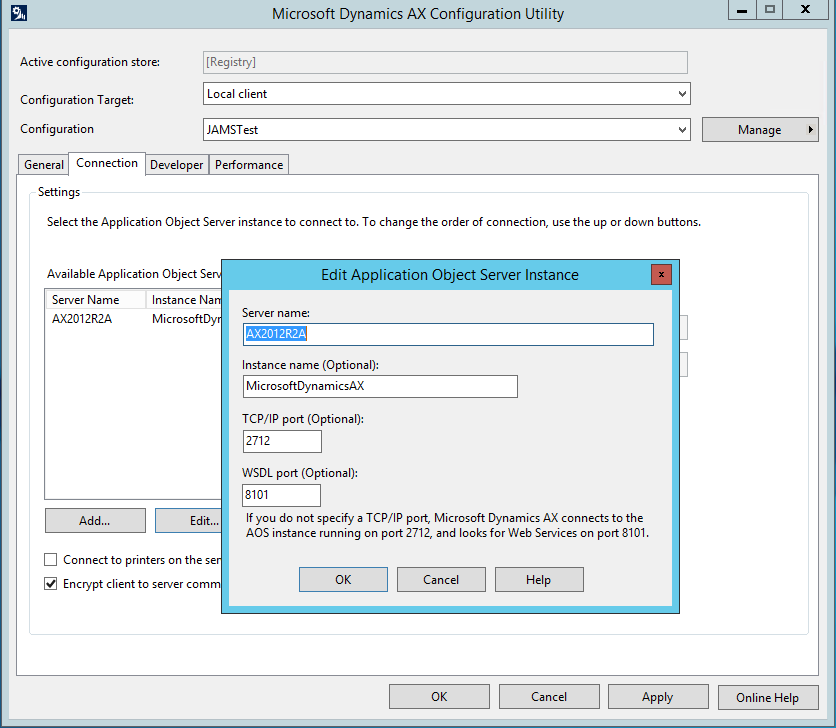Switch to the General tab

point(44,165)
